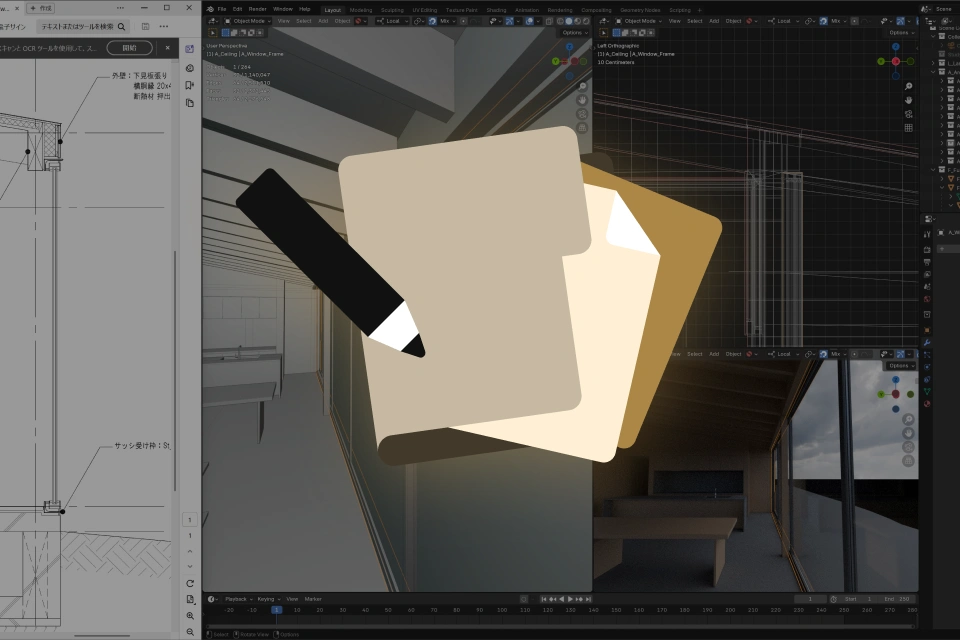Screen dimensions: 960x640
Task: Open the Playback dropdown in timeline
Action: coord(239,599)
